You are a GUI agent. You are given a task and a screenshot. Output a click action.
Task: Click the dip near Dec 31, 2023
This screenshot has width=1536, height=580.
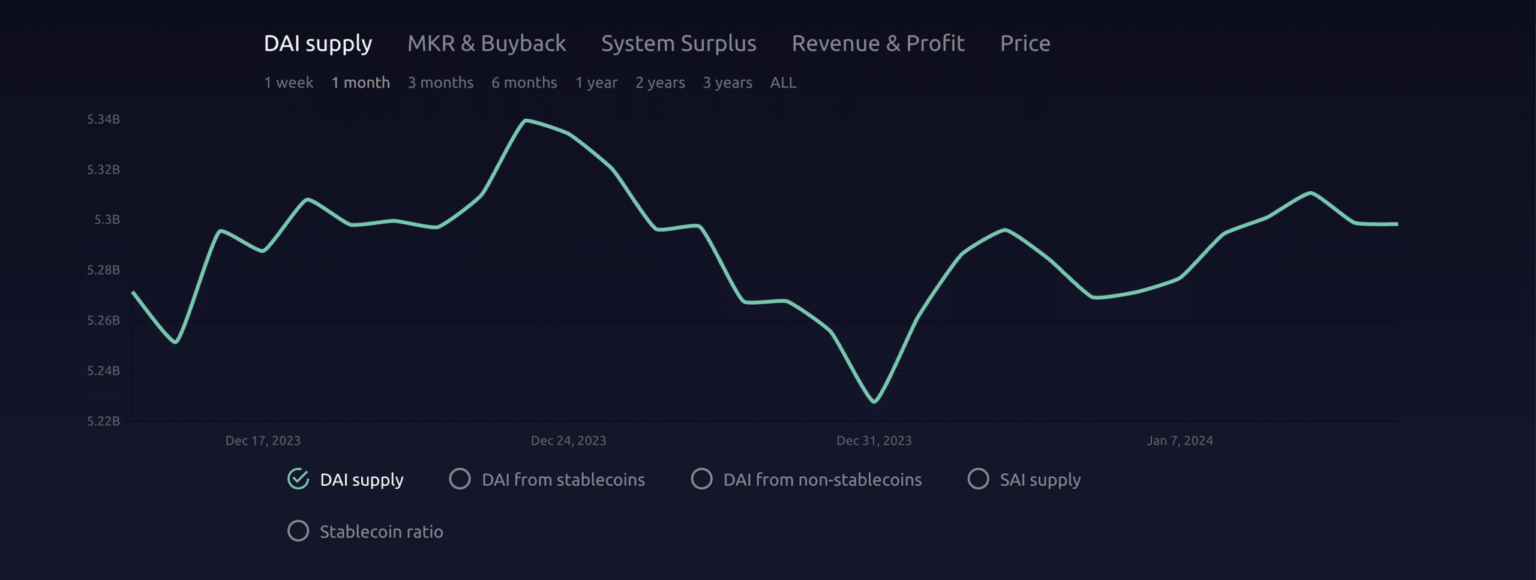pyautogui.click(x=875, y=400)
